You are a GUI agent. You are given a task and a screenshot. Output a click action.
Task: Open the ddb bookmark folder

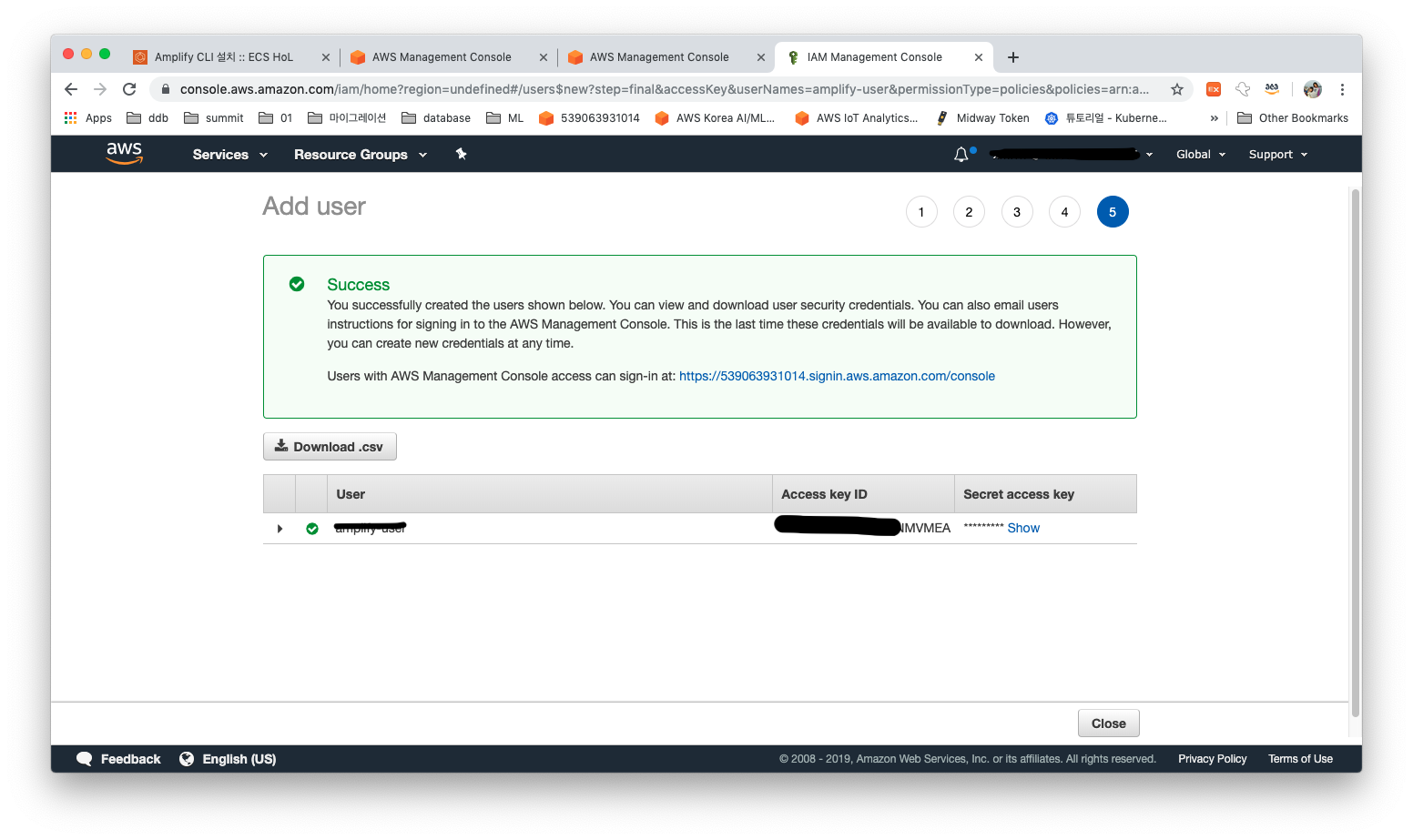147,118
